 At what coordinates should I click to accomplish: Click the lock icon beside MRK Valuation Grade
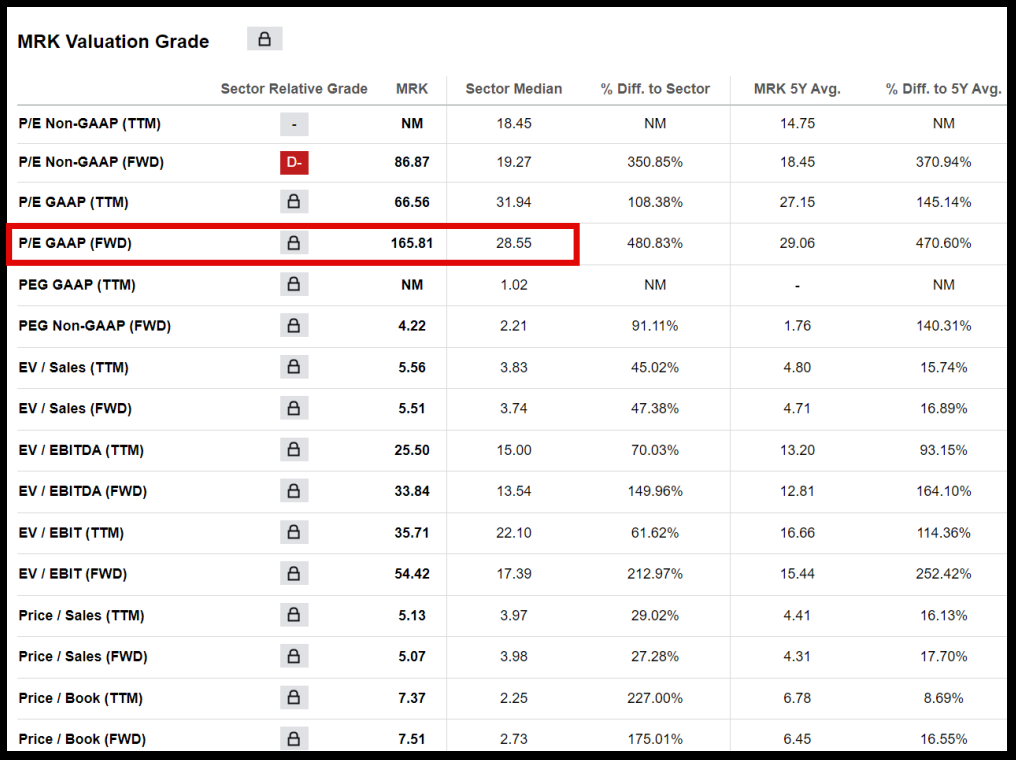point(264,39)
